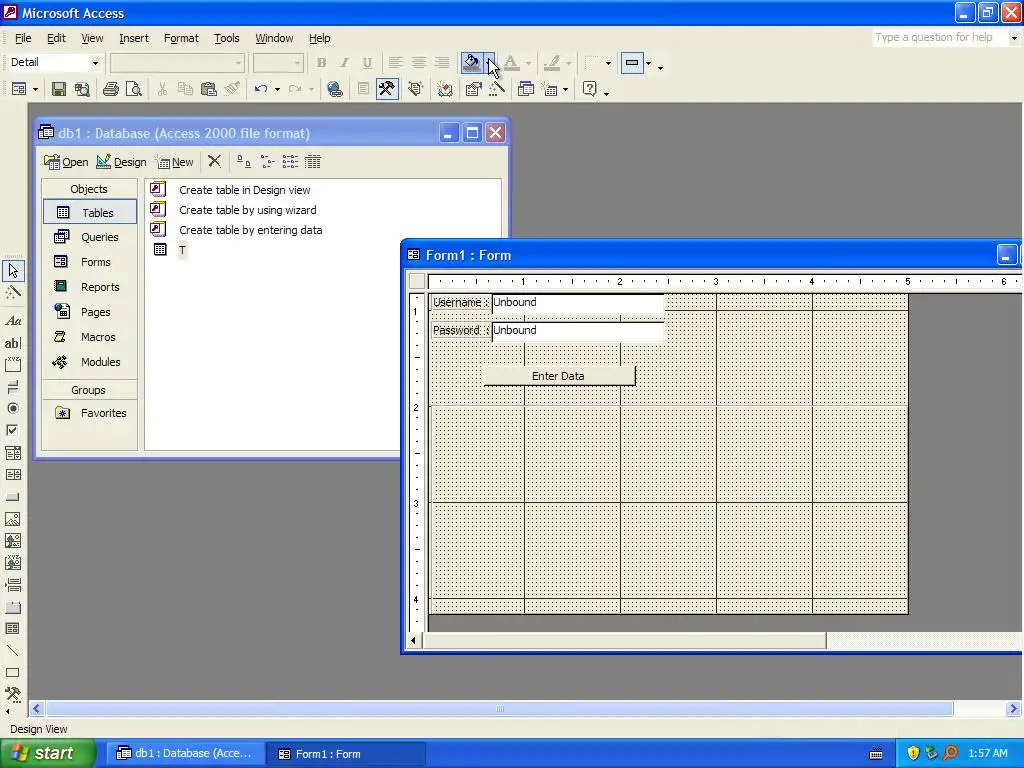The height and width of the screenshot is (768, 1024).
Task: Open the Insert menu
Action: (134, 38)
